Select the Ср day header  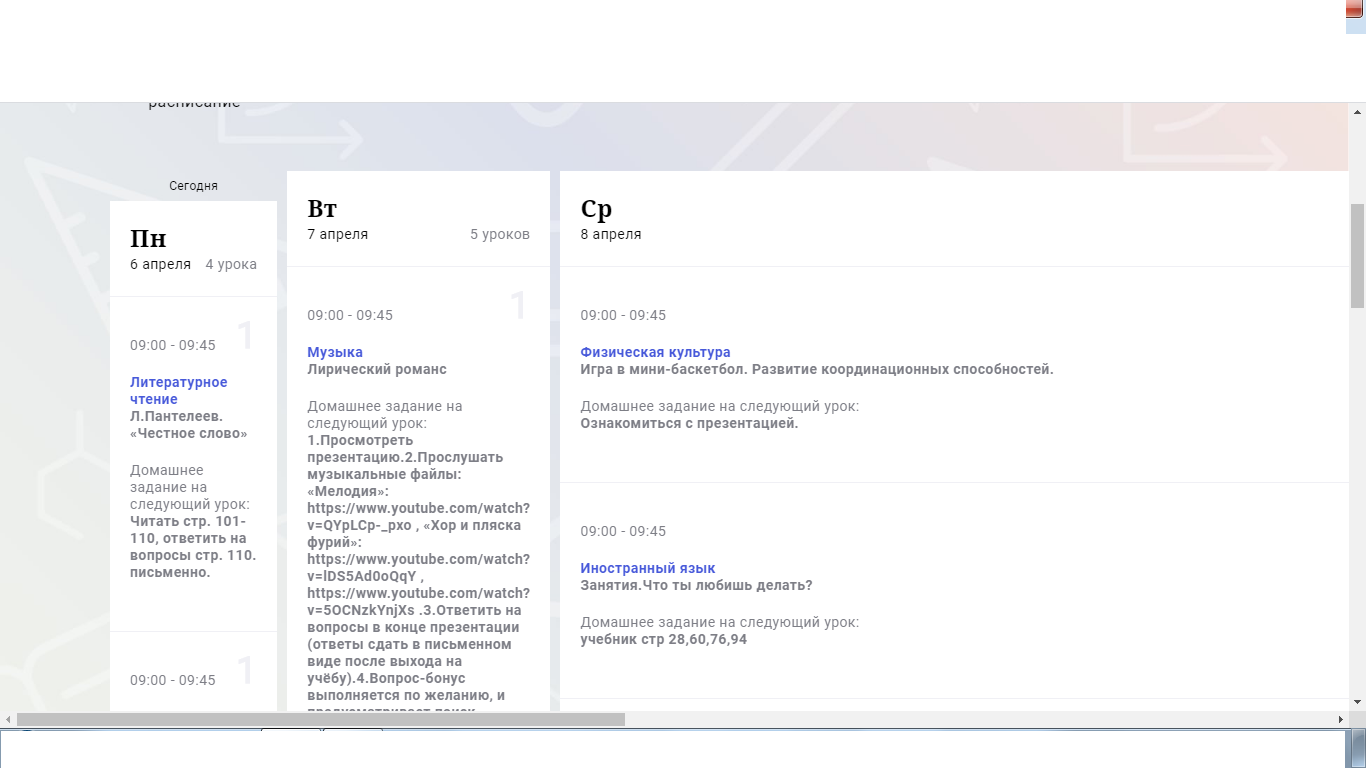596,209
